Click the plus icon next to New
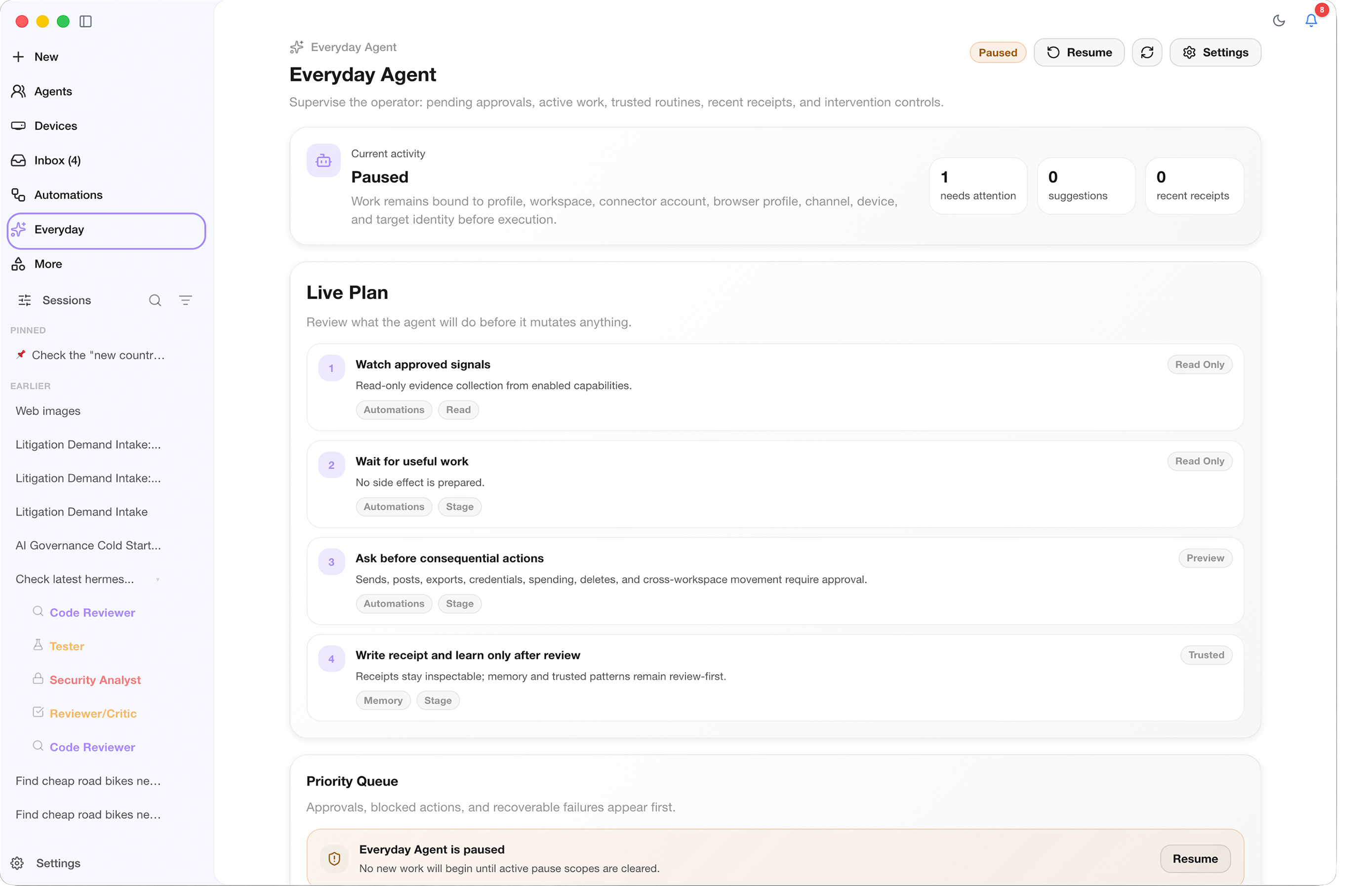This screenshot has width=1372, height=886. pos(18,56)
